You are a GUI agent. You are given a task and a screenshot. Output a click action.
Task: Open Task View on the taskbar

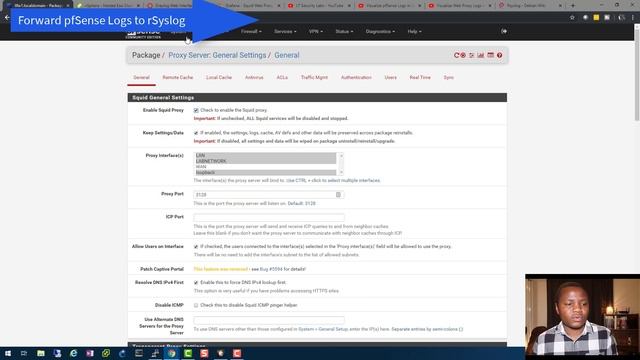pyautogui.click(x=24, y=353)
